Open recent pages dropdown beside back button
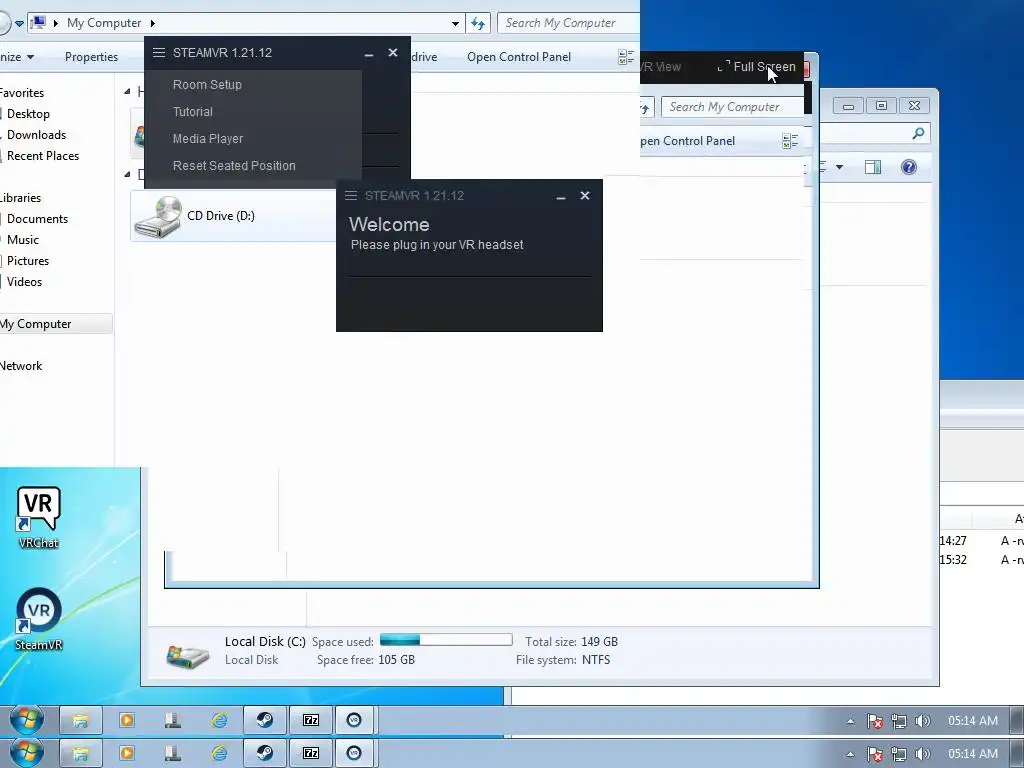This screenshot has width=1024, height=768. pyautogui.click(x=20, y=24)
